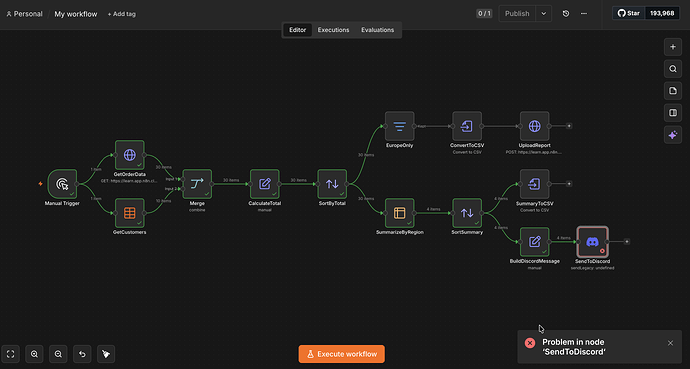Click the 193,968 star count

point(662,13)
